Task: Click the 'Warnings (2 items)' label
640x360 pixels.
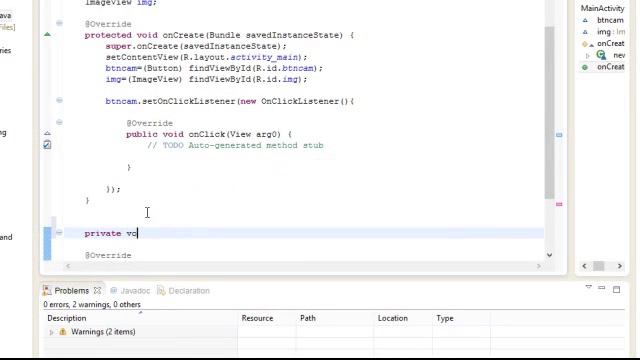Action: coord(103,332)
